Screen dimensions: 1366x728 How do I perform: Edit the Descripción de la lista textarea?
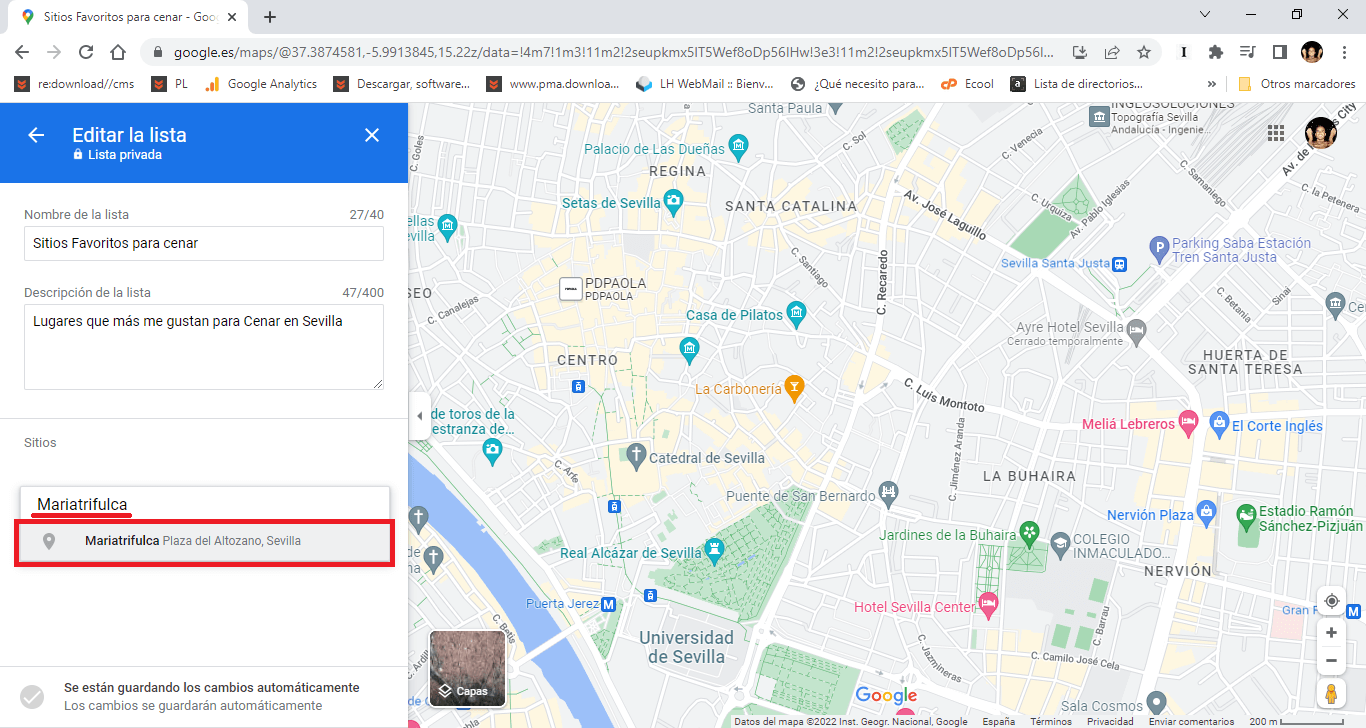tap(204, 347)
